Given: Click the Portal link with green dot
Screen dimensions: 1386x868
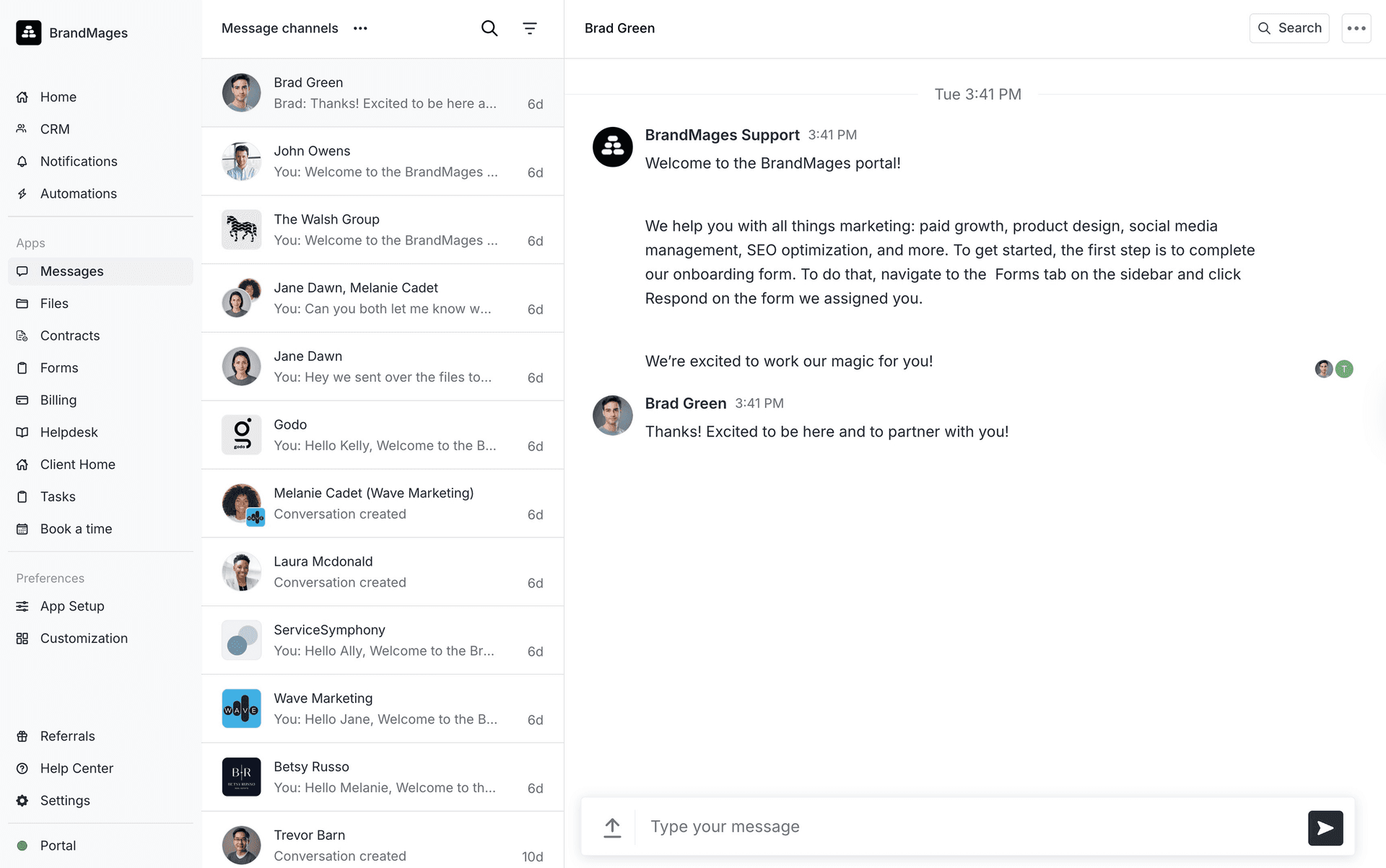Looking at the screenshot, I should (58, 846).
